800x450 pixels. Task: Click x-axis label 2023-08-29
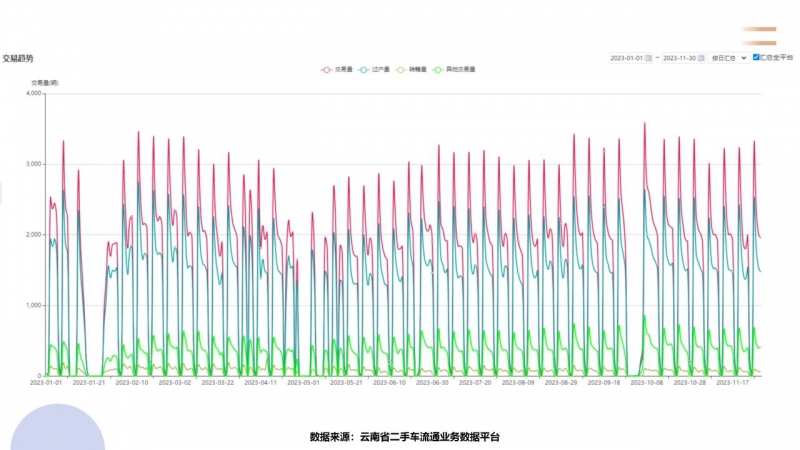[561, 383]
